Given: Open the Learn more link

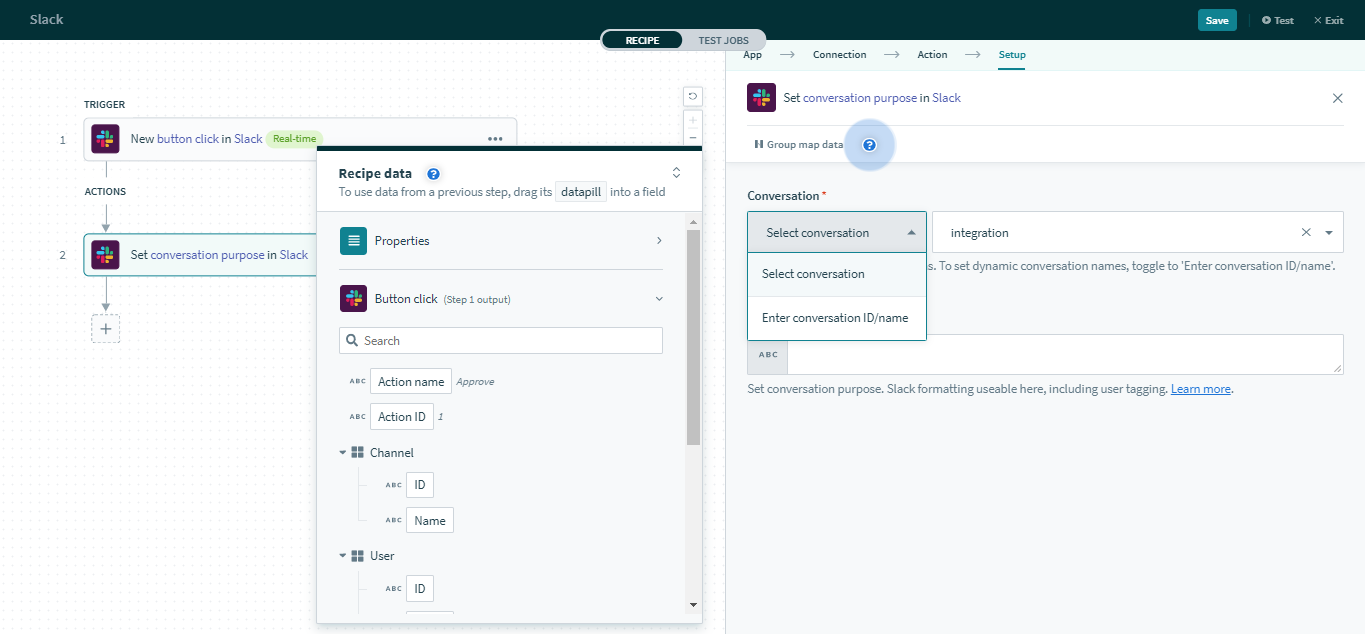Looking at the screenshot, I should [x=1200, y=389].
